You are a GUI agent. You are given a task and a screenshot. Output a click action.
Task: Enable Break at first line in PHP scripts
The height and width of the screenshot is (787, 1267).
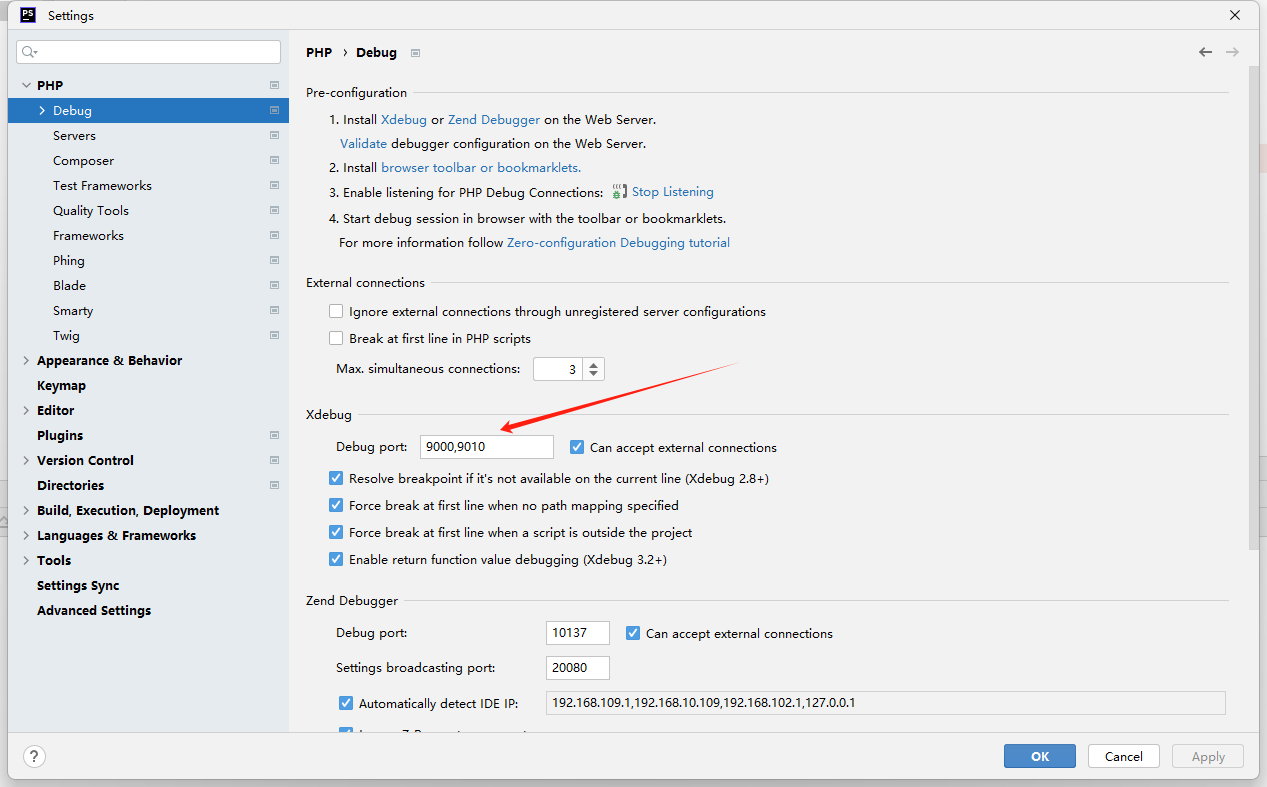(336, 339)
